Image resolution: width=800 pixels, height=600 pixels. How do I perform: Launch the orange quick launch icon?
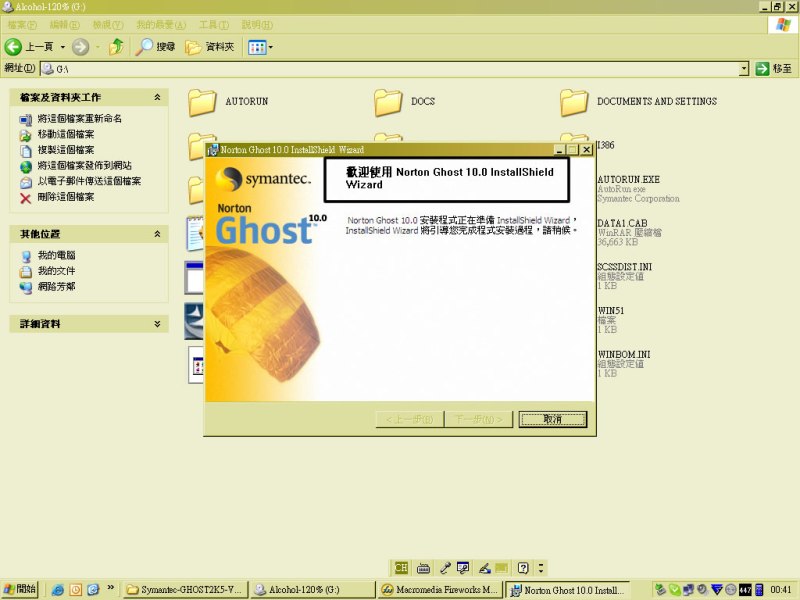point(76,590)
